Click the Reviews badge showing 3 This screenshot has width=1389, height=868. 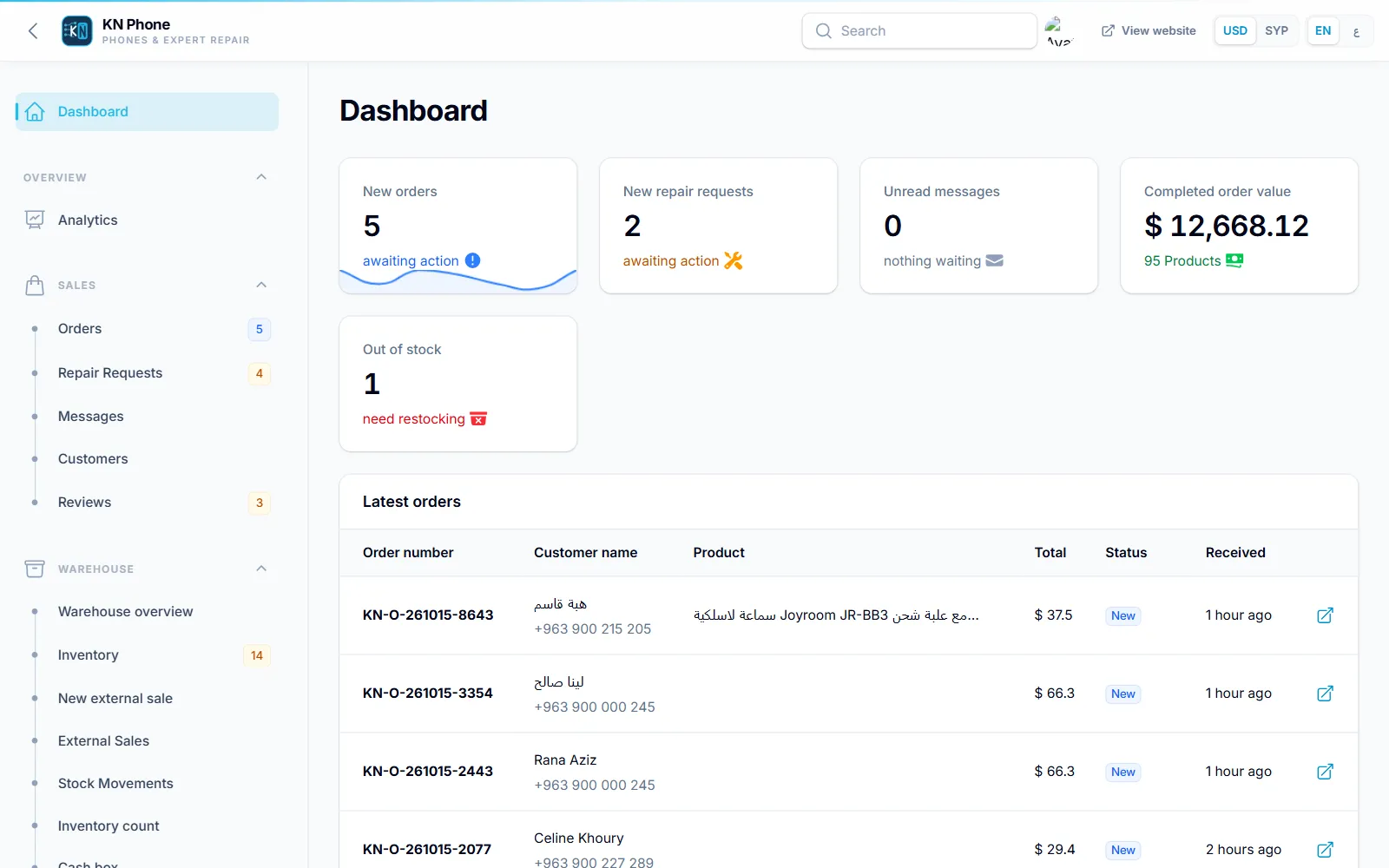259,503
